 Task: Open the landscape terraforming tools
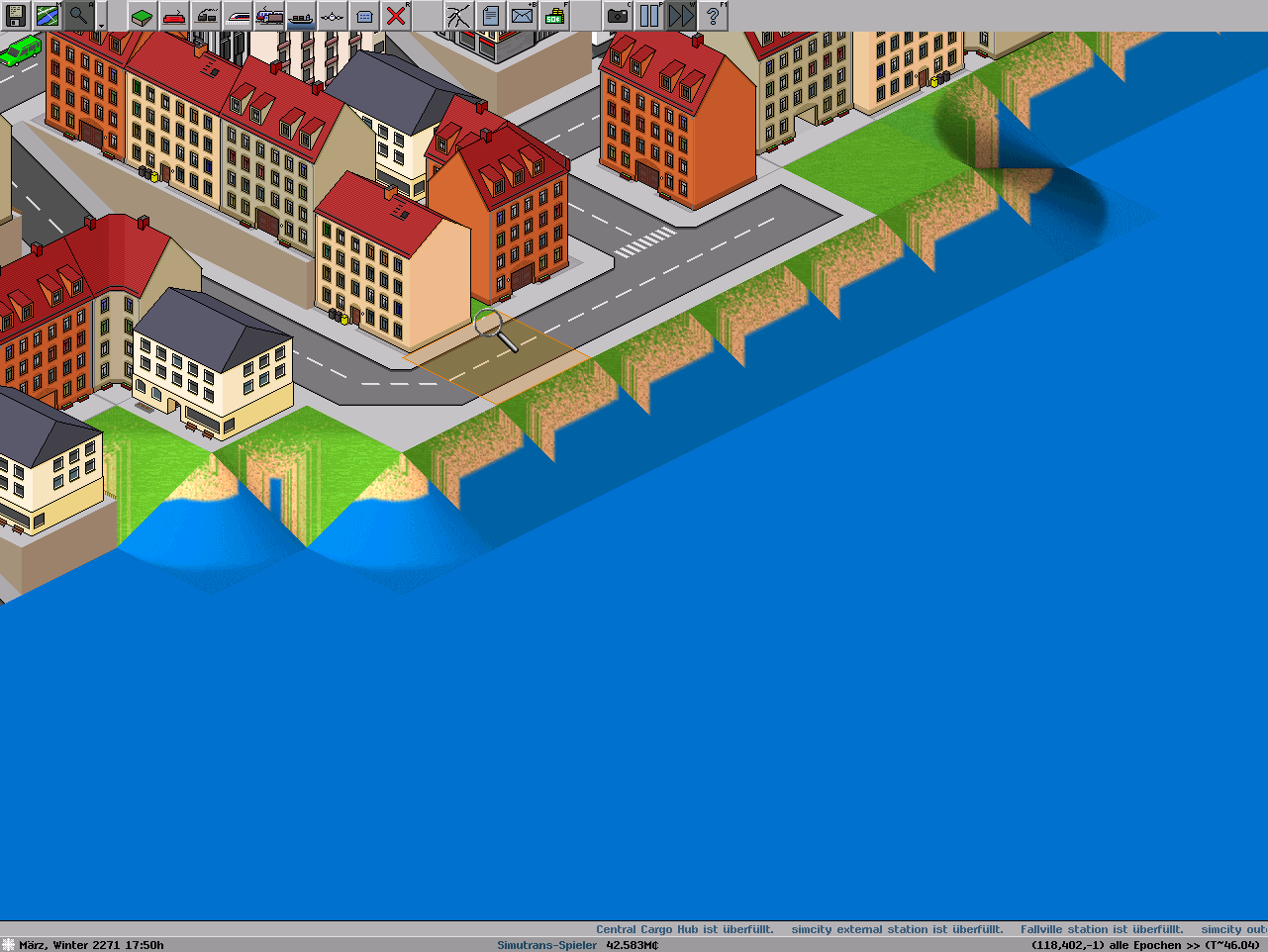pyautogui.click(x=143, y=16)
